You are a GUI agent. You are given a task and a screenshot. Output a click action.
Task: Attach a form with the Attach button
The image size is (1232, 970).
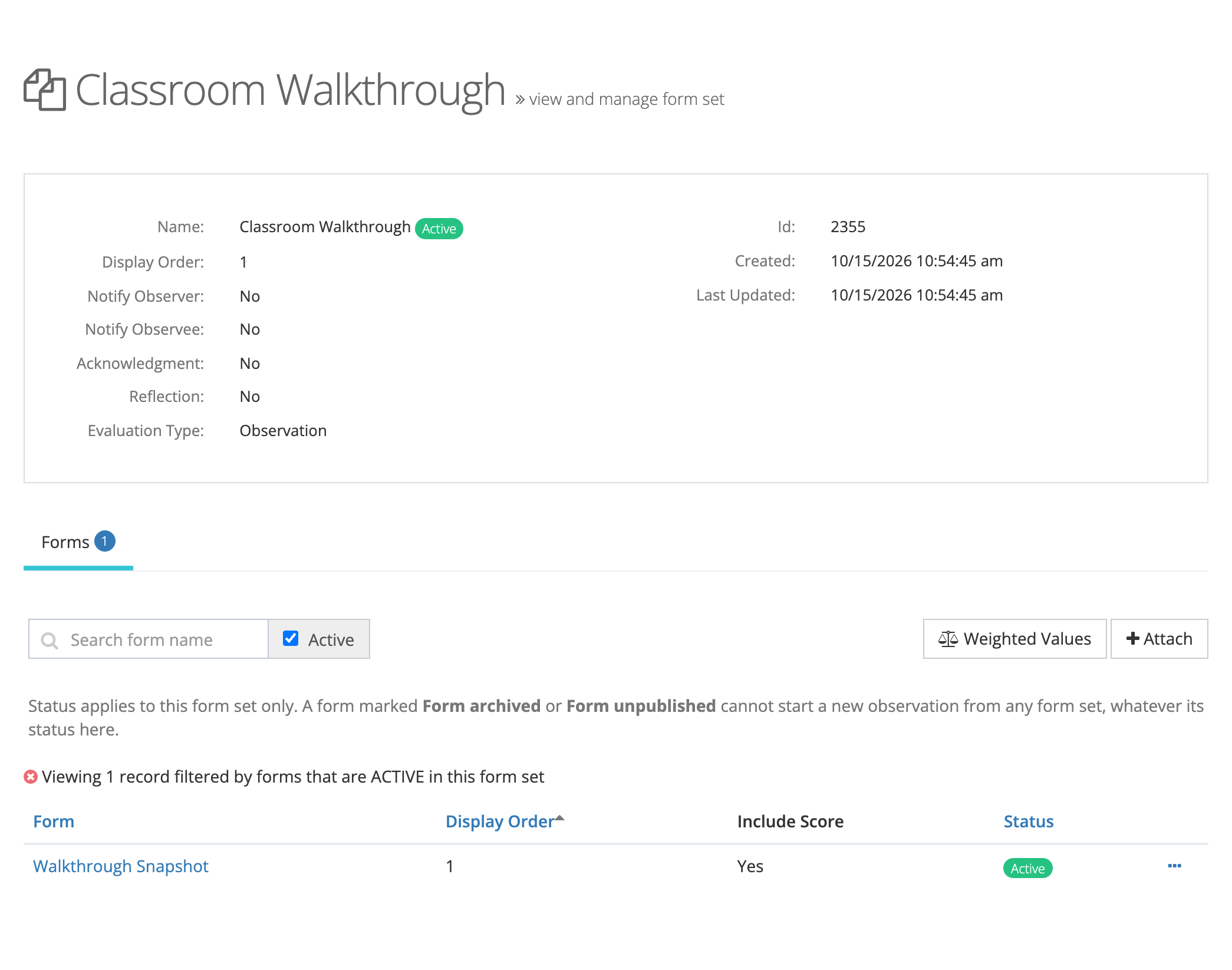[x=1159, y=639]
